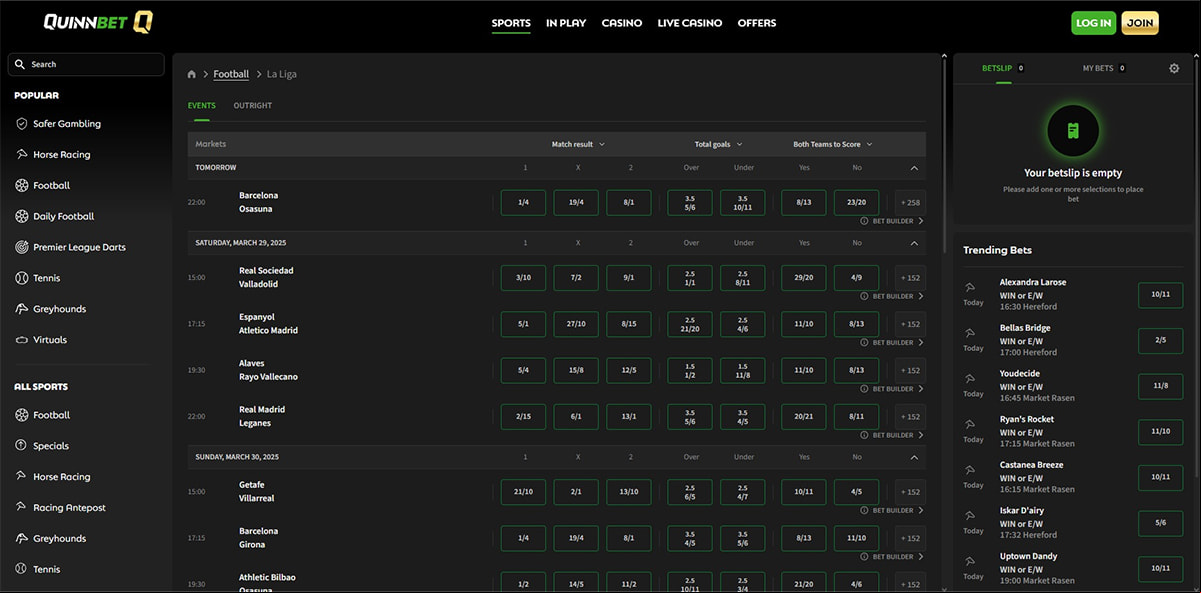Viewport: 1201px width, 593px height.
Task: Add Alexandra Larose 10/11 to betslip
Action: pos(1160,294)
